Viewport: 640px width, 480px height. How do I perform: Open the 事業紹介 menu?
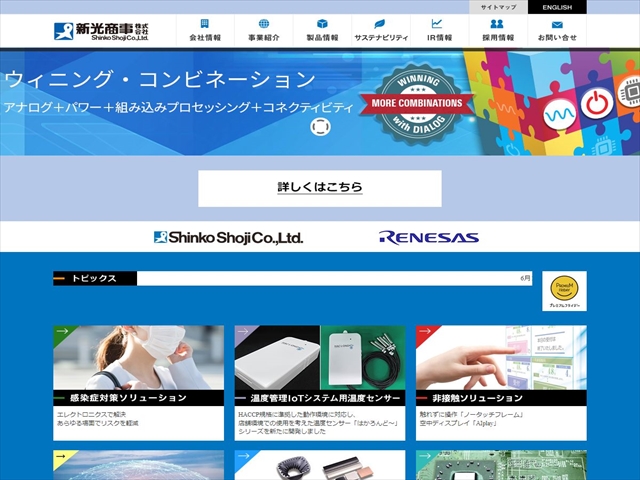click(x=264, y=31)
